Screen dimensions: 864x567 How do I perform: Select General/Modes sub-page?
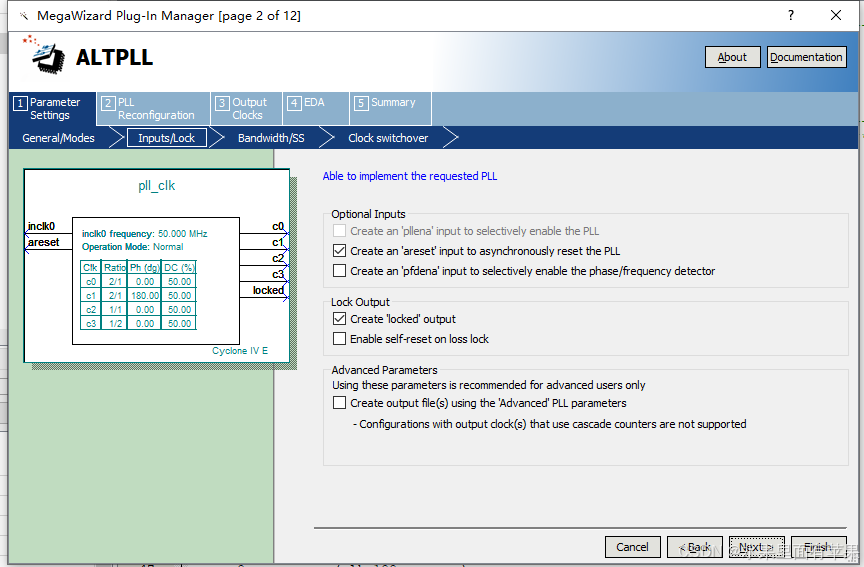[58, 138]
